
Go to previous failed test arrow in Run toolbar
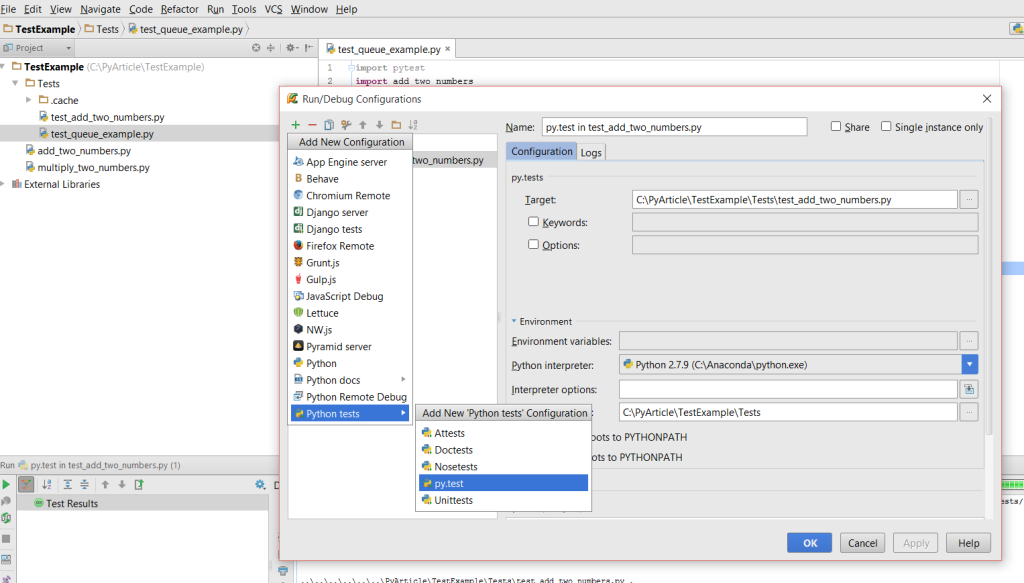point(105,484)
